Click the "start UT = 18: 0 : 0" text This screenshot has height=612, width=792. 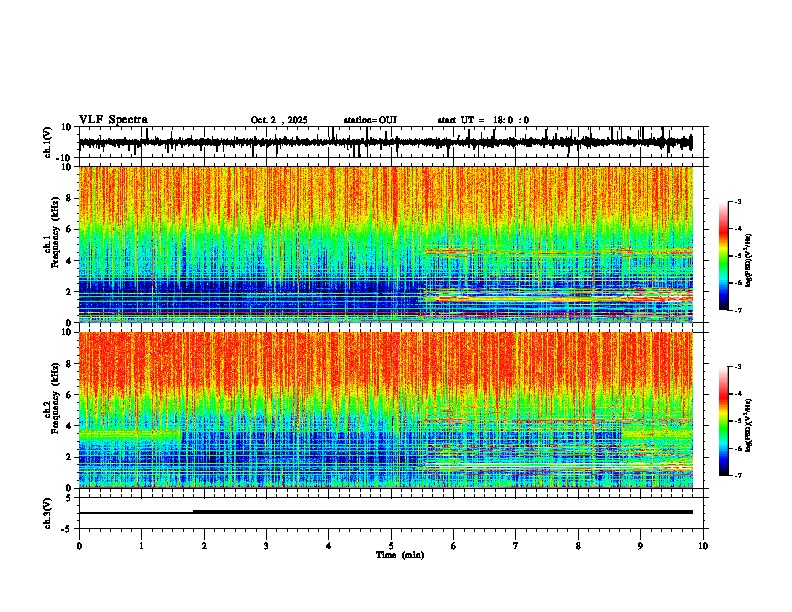click(483, 120)
